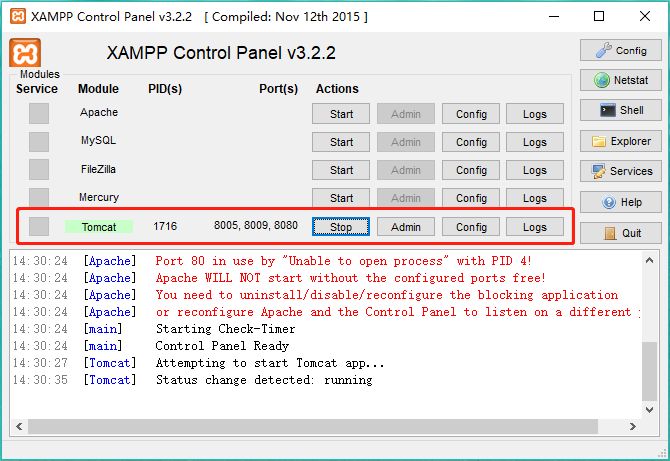View MySQL Logs
Screen dimensions: 670x461
point(535,142)
